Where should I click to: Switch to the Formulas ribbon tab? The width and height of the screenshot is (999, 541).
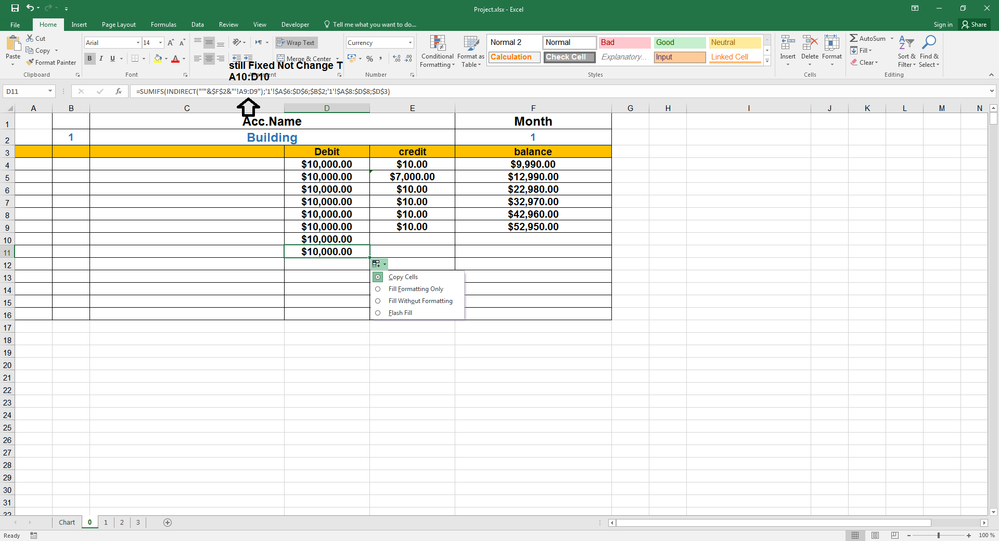coord(163,24)
